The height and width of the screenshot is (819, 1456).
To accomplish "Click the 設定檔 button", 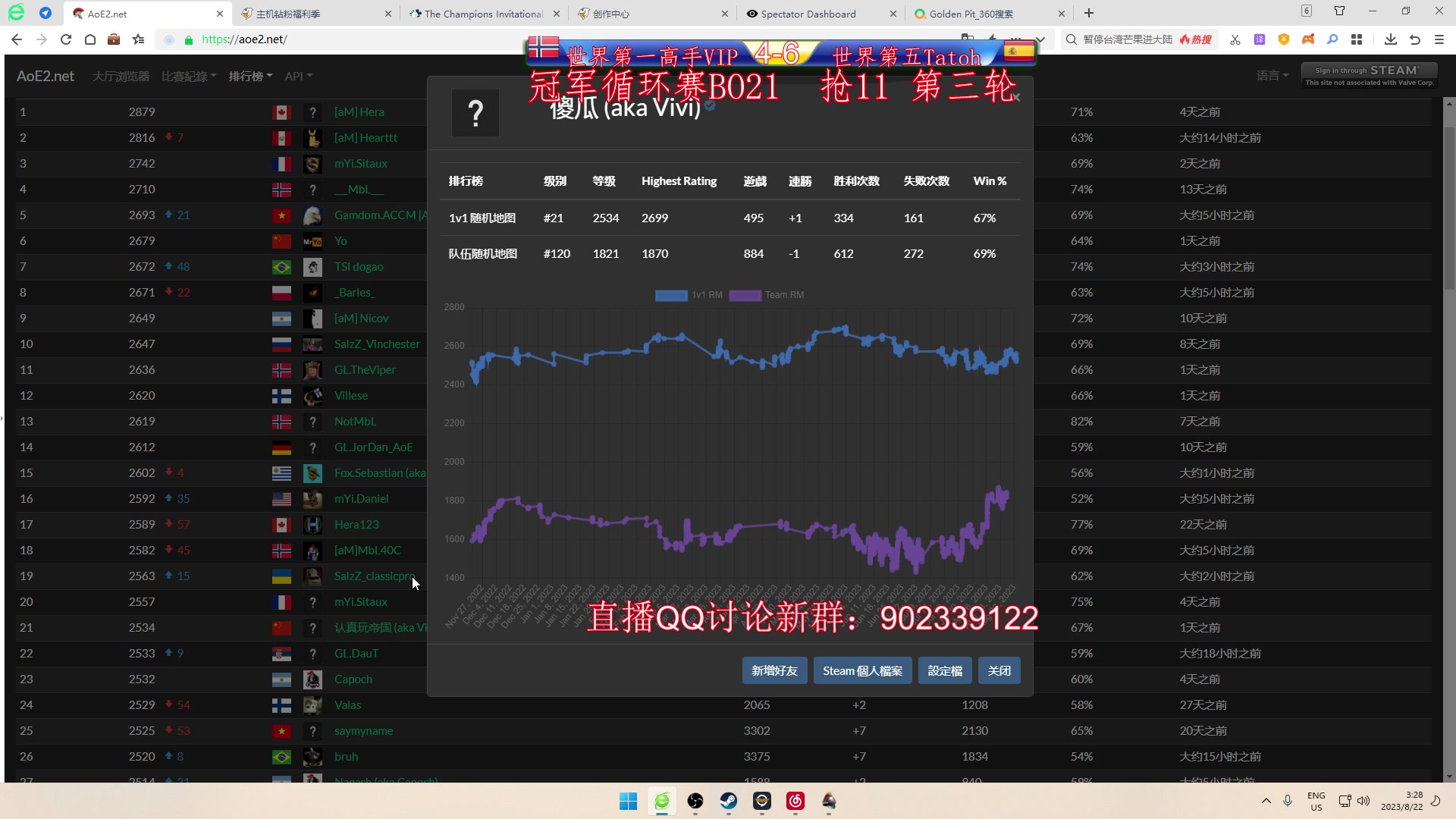I will tap(945, 670).
